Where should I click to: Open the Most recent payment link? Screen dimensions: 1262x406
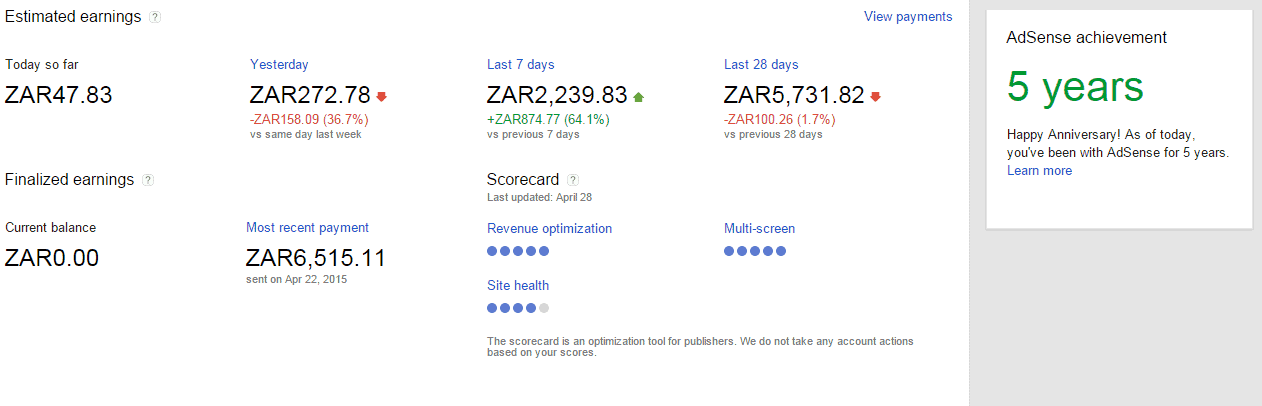pos(307,227)
